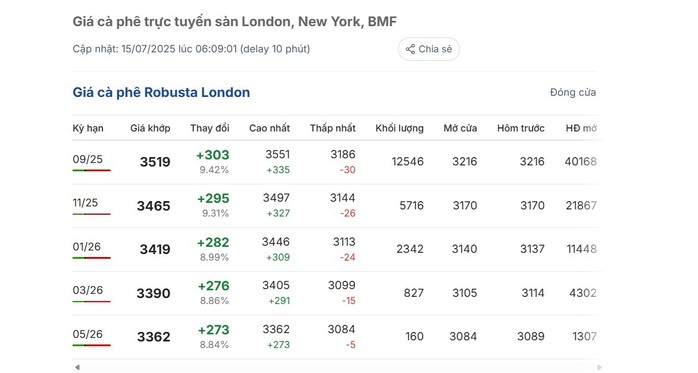Click the Thay đổi column header

(210, 128)
